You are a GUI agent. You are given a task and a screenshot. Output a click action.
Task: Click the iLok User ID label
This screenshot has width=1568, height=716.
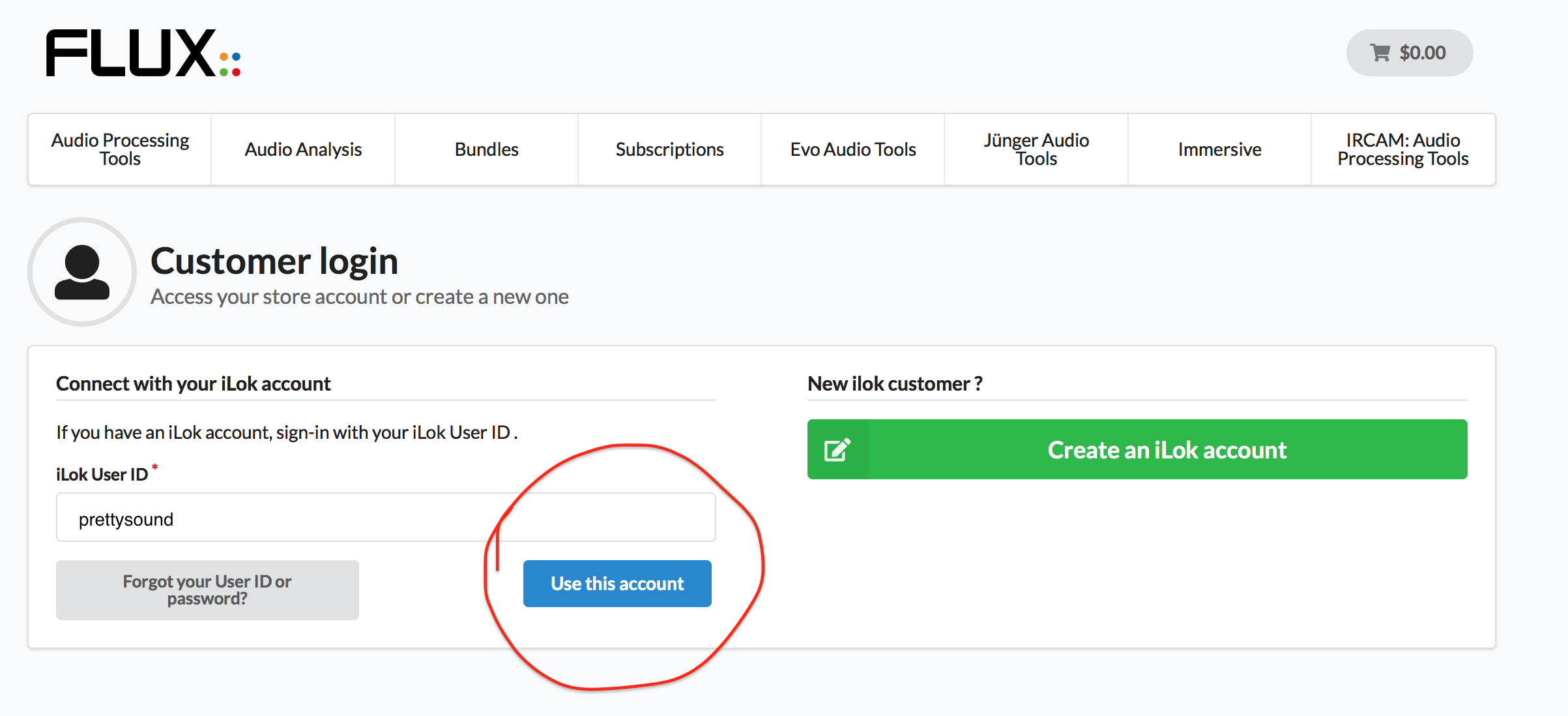coord(102,474)
